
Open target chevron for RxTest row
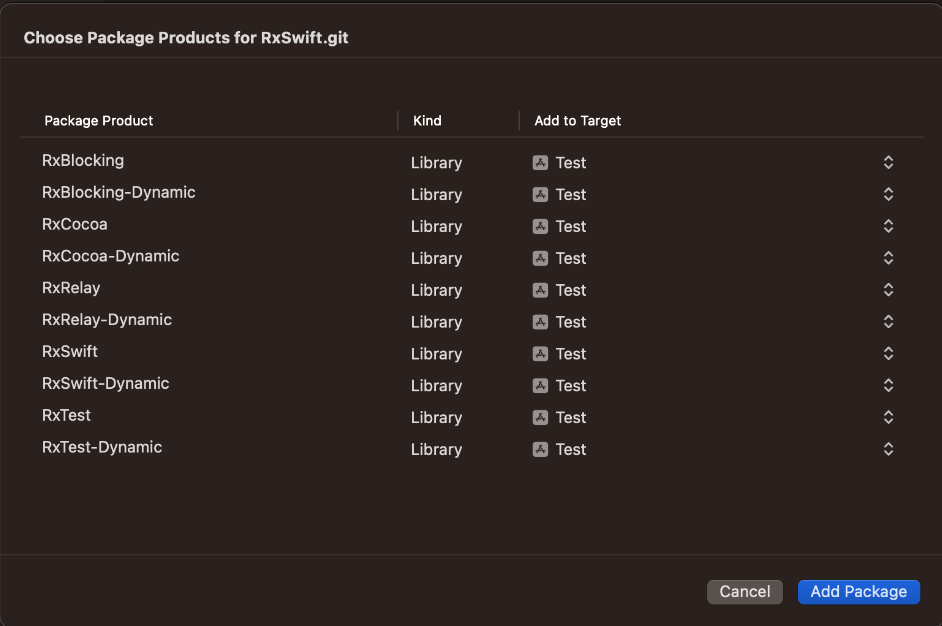(x=888, y=417)
